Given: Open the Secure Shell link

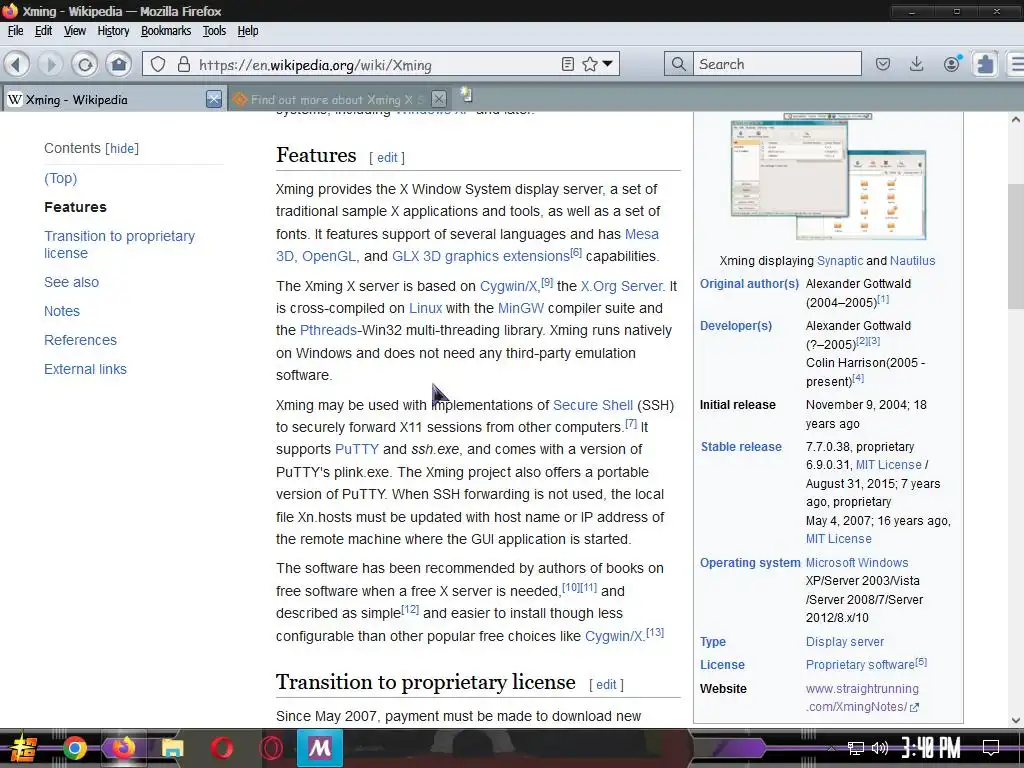Looking at the screenshot, I should [593, 405].
